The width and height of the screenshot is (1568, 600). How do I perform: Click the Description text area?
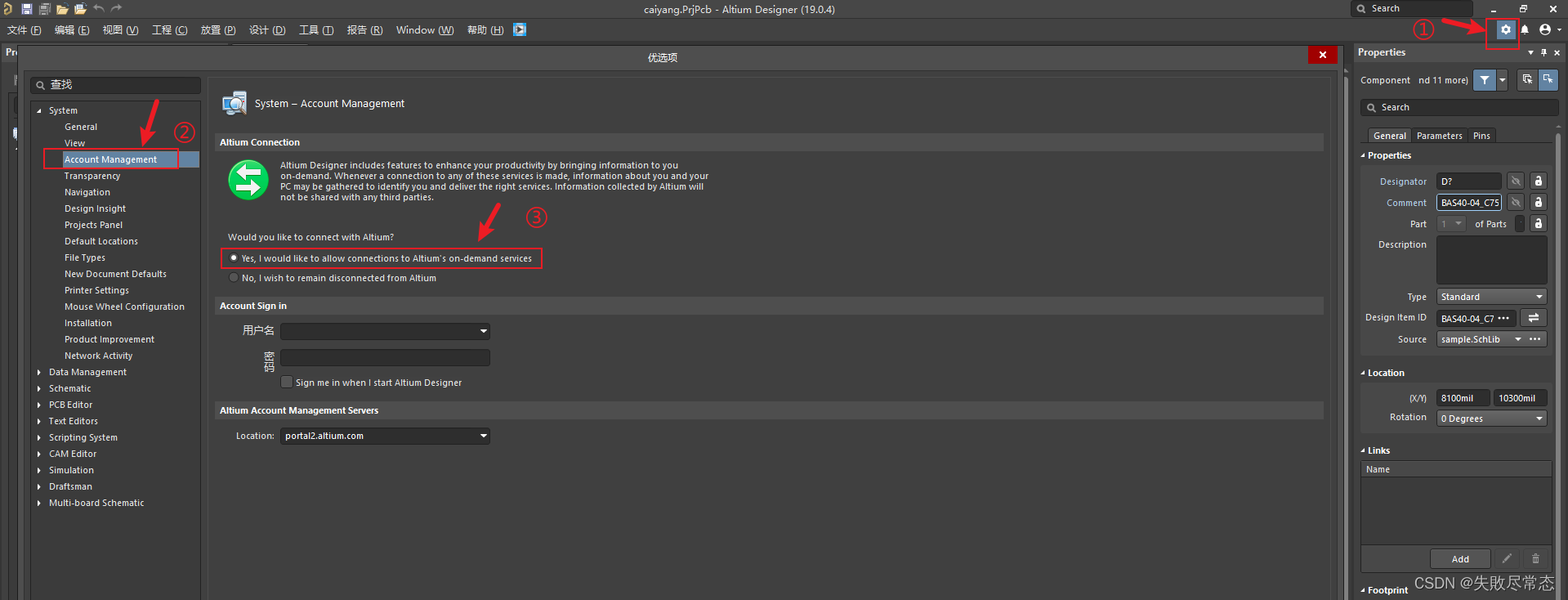1492,260
